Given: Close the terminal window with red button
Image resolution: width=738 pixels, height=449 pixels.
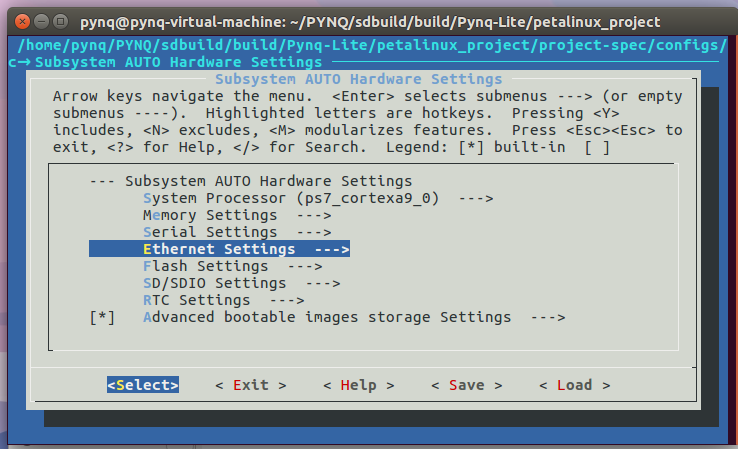Looking at the screenshot, I should coord(22,22).
